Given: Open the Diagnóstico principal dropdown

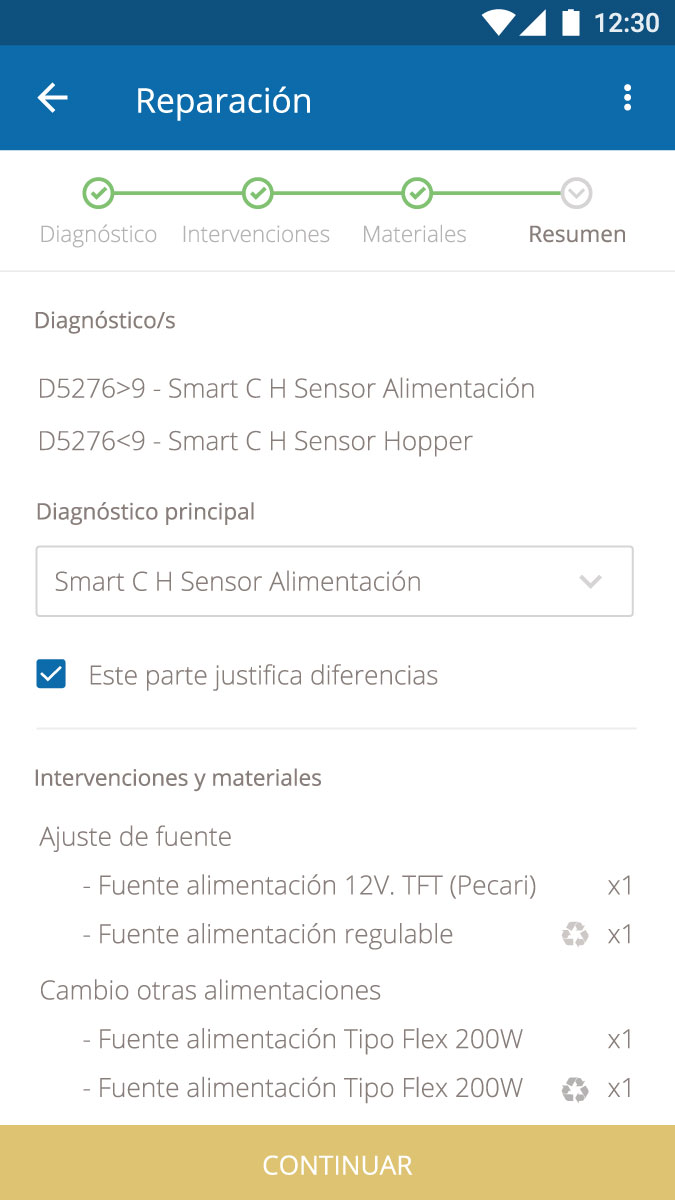Looking at the screenshot, I should coord(334,581).
